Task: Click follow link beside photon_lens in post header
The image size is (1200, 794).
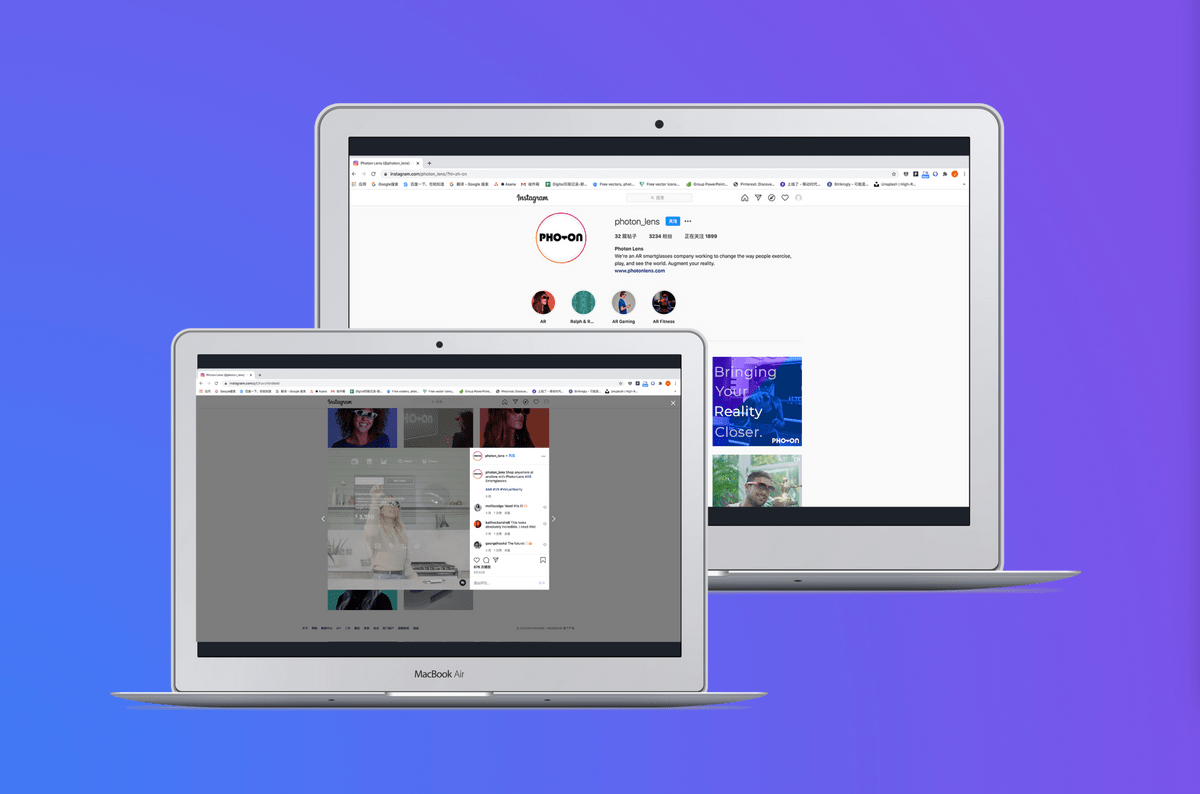Action: (512, 455)
